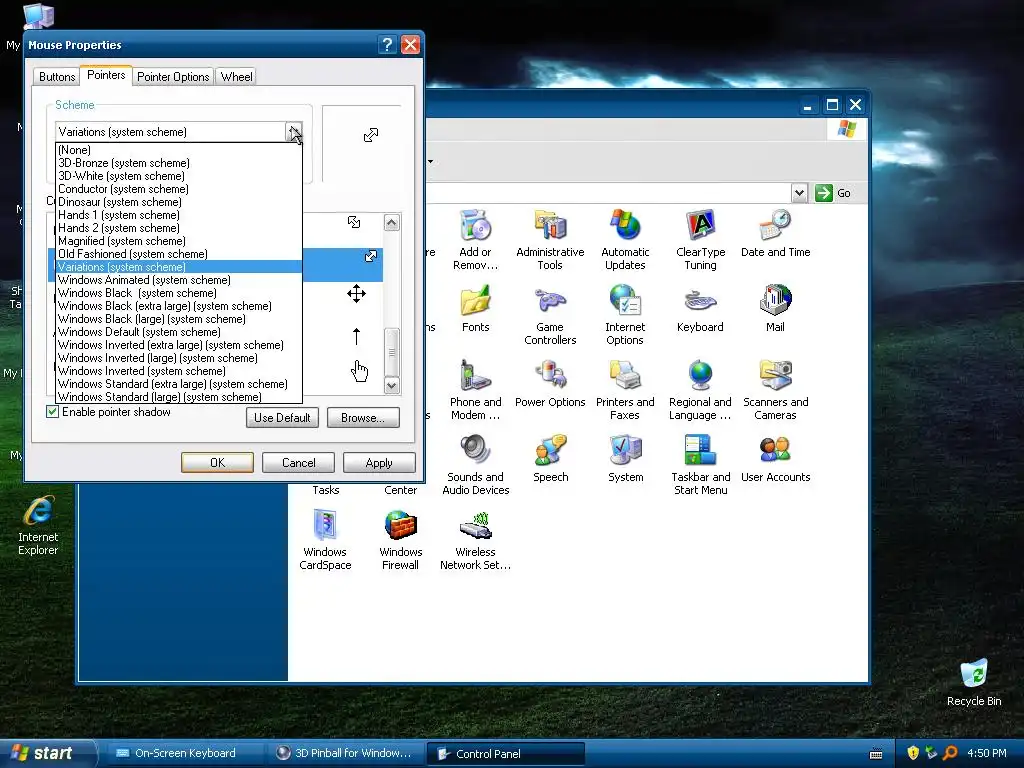
Task: Choose 3D-Bronze system scheme
Action: click(x=178, y=163)
